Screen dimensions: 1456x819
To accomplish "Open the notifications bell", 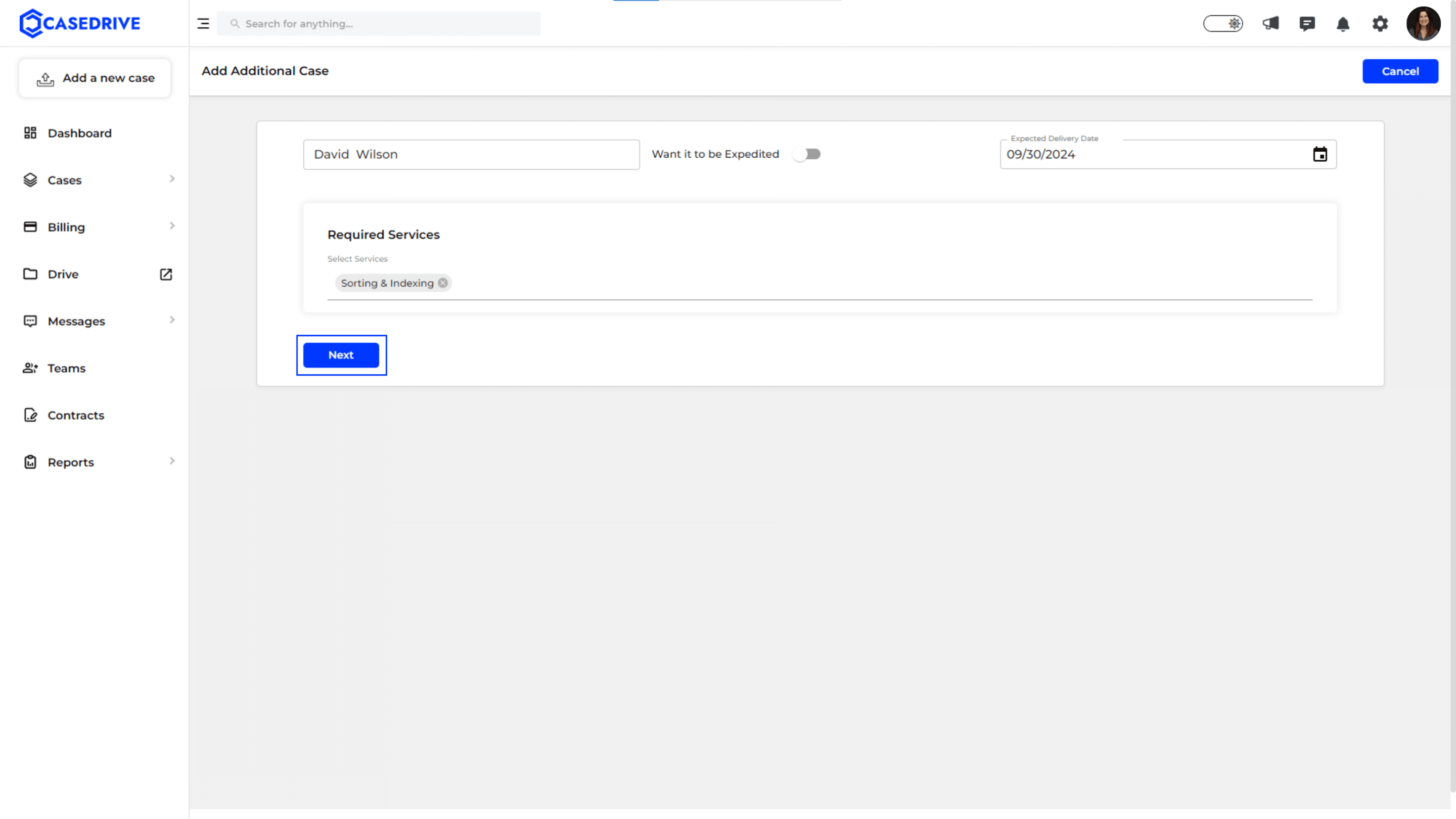I will point(1343,24).
